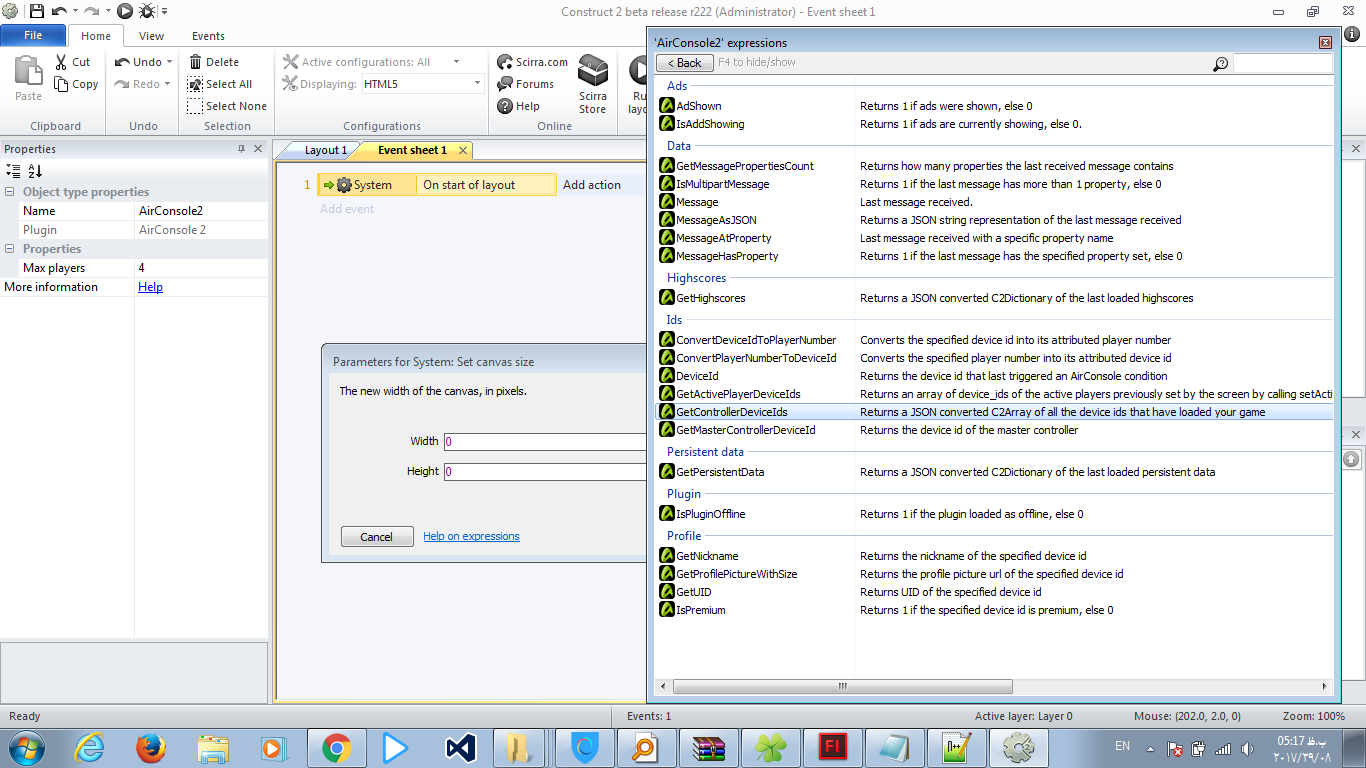Viewport: 1366px width, 768px height.
Task: Select the GetNickname expression
Action: coord(707,556)
